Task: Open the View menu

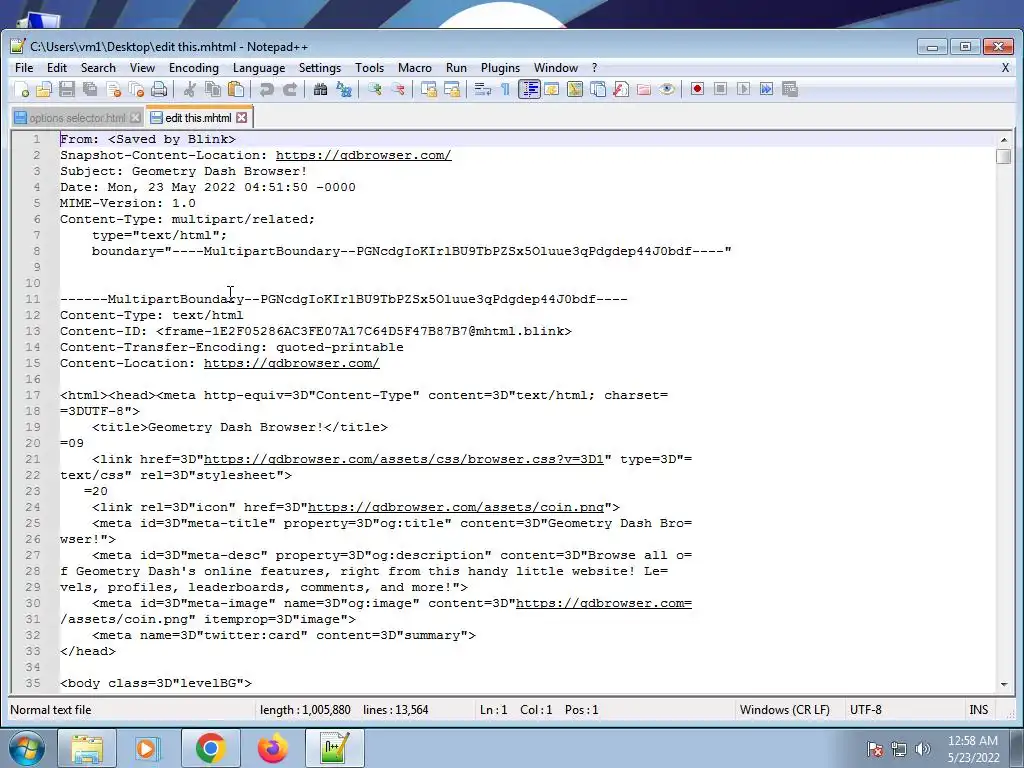Action: (142, 68)
